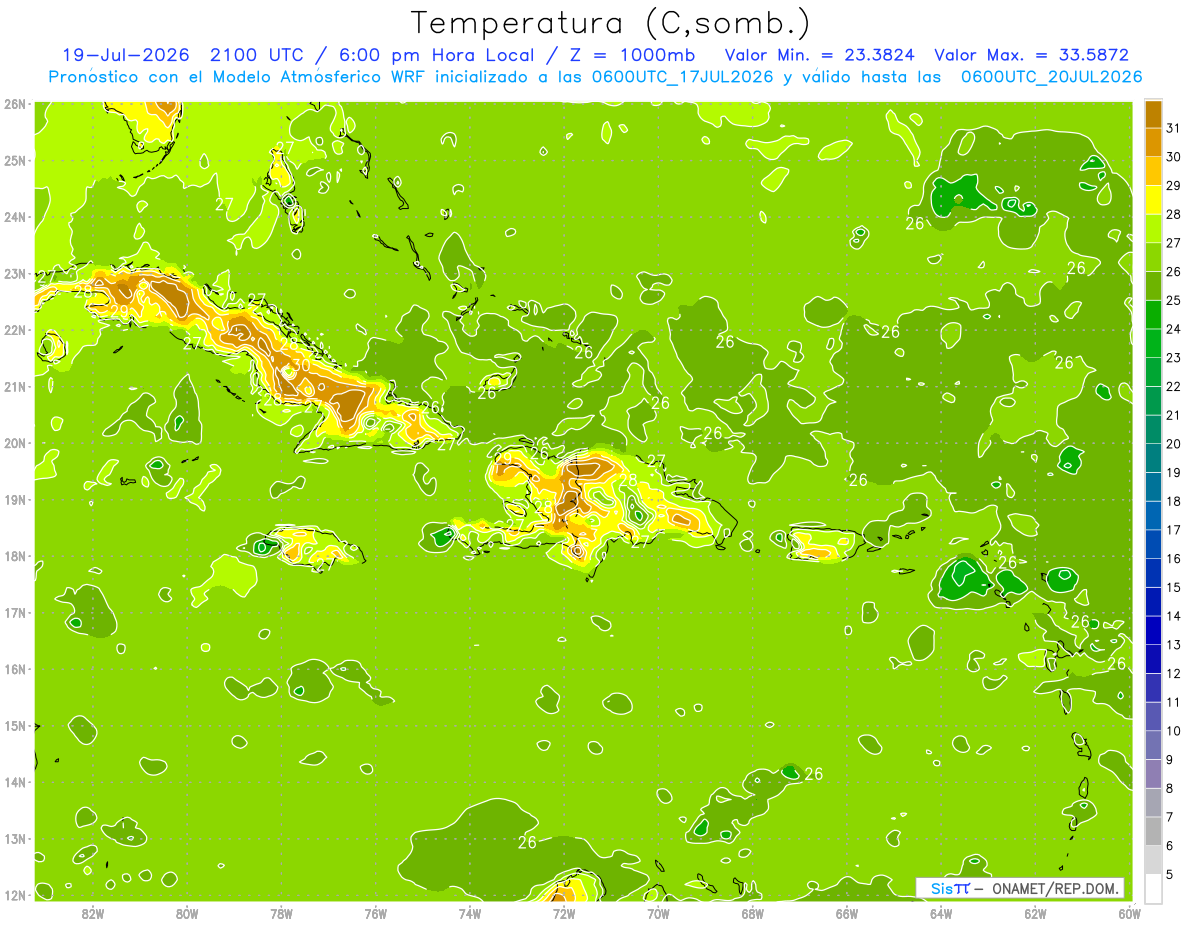1200x927 pixels.
Task: Click the 16N latitude label
Action: click(x=14, y=669)
